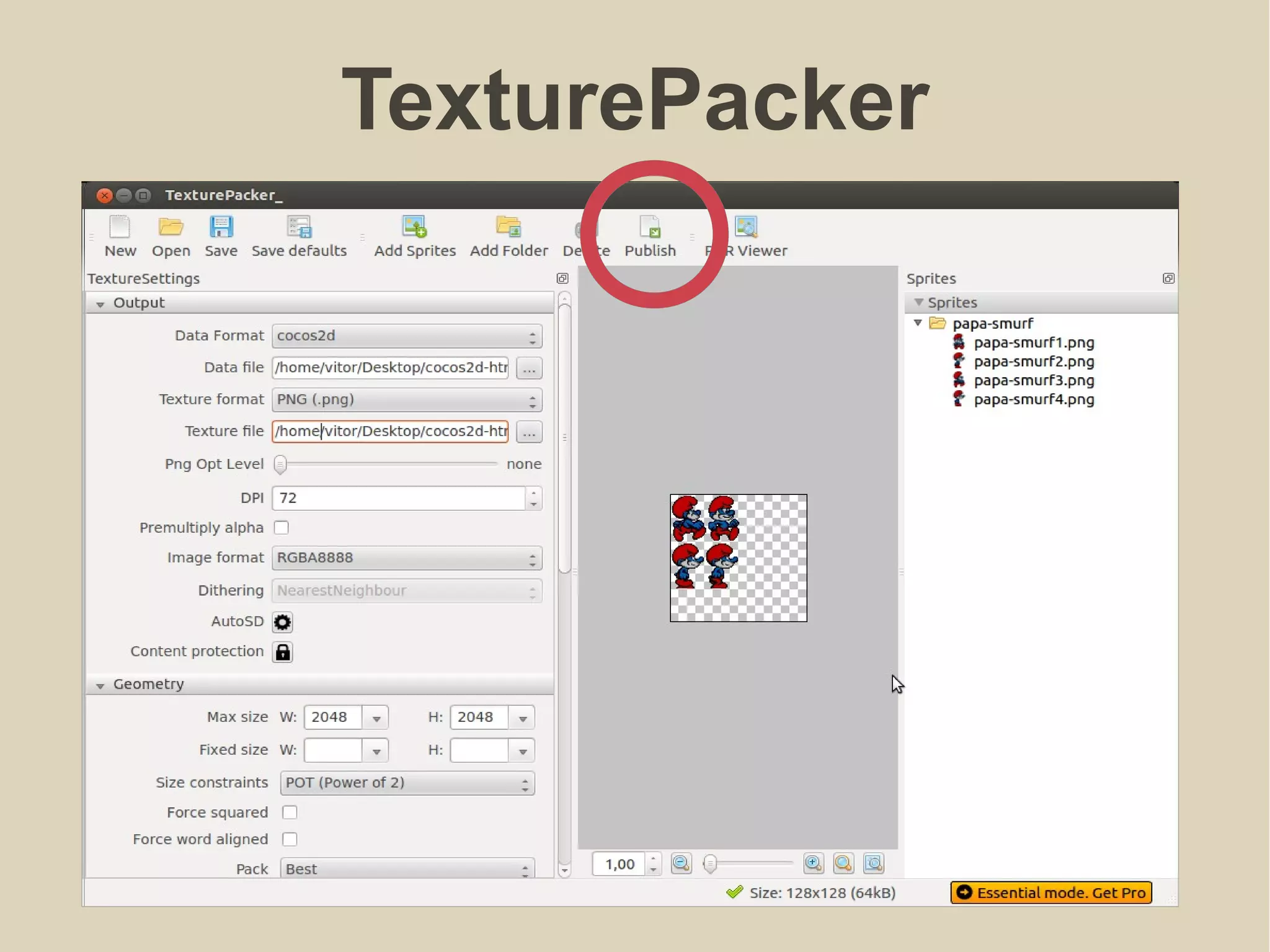Open the Dithering NearestNeighbour dropdown
Viewport: 1270px width, 952px height.
coord(407,591)
